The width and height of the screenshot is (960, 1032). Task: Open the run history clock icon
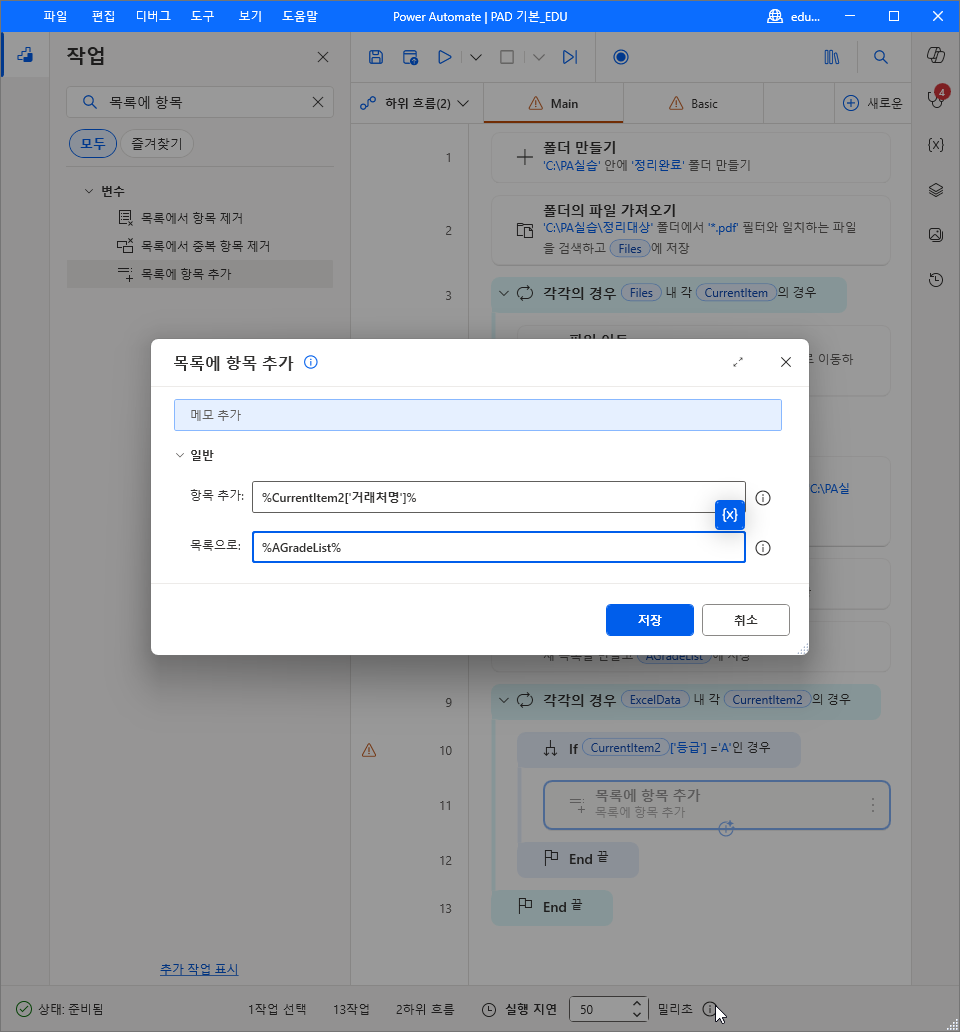coord(936,280)
